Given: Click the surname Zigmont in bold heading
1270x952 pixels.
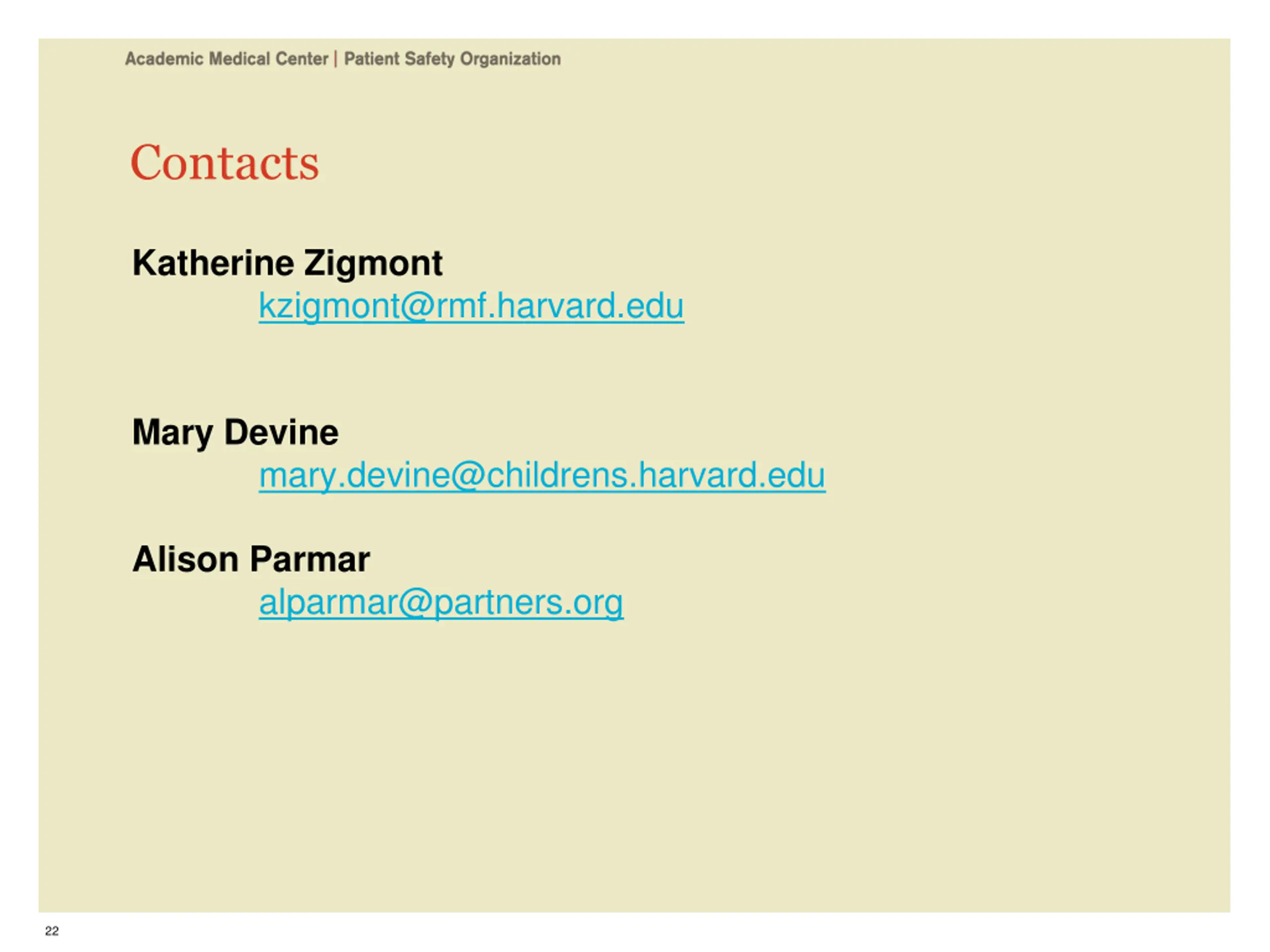Looking at the screenshot, I should [373, 264].
